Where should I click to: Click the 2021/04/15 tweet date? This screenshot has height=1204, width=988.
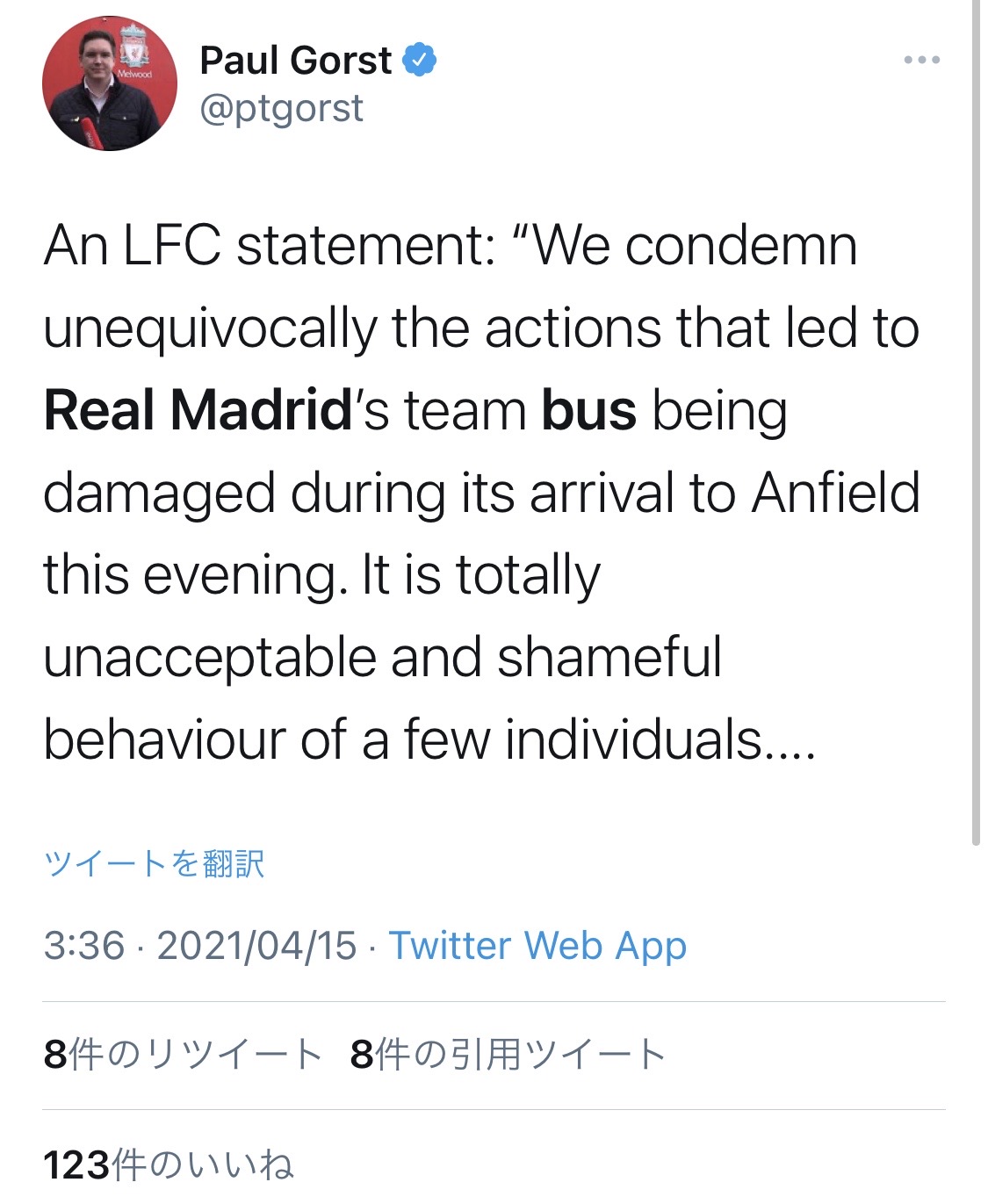click(x=256, y=946)
